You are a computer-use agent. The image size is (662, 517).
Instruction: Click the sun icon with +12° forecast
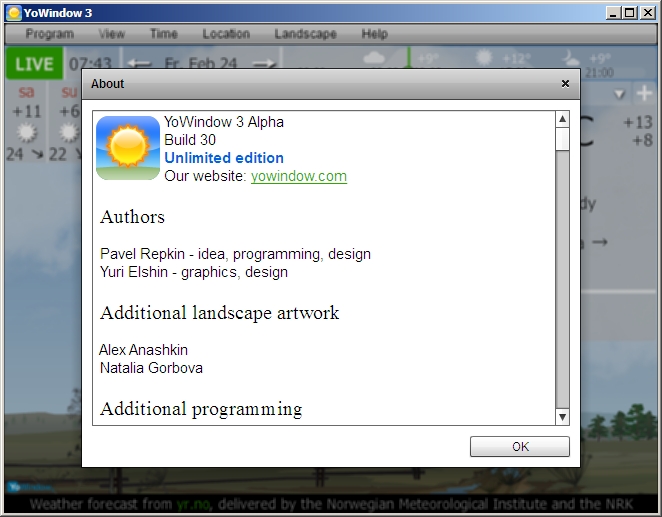[484, 57]
